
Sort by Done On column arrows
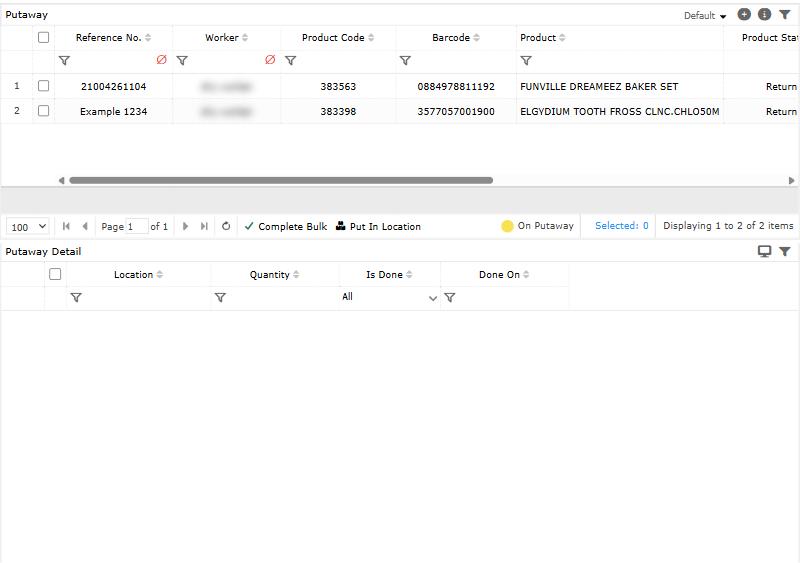[526, 275]
